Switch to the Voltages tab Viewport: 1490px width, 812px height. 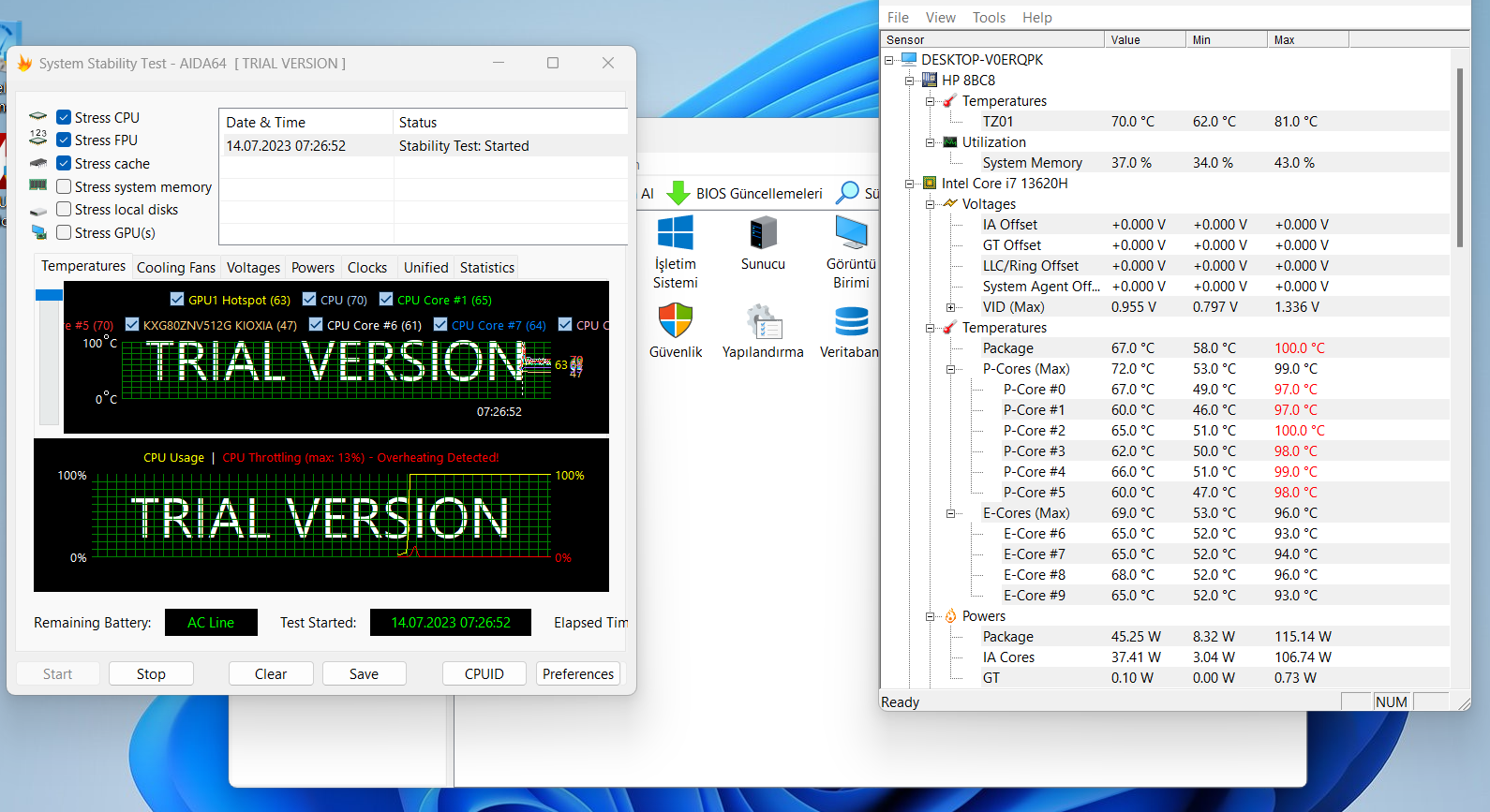[253, 267]
